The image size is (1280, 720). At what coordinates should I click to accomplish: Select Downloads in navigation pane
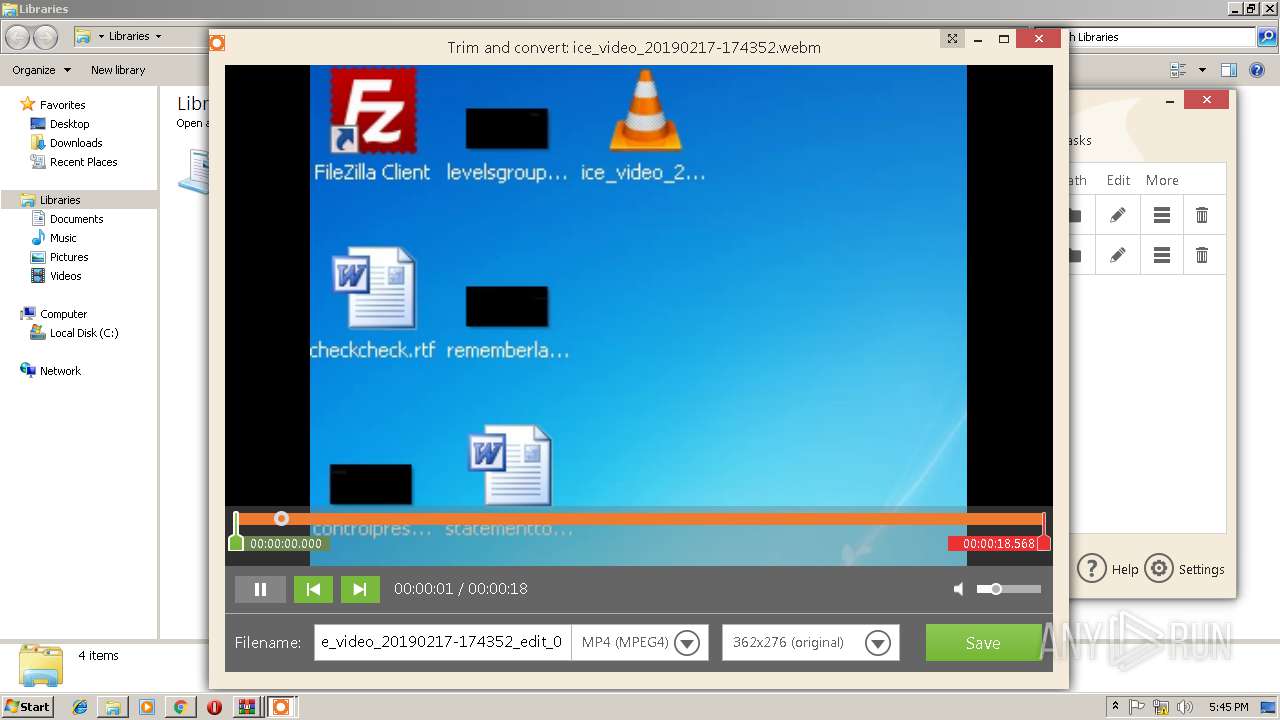pyautogui.click(x=76, y=143)
